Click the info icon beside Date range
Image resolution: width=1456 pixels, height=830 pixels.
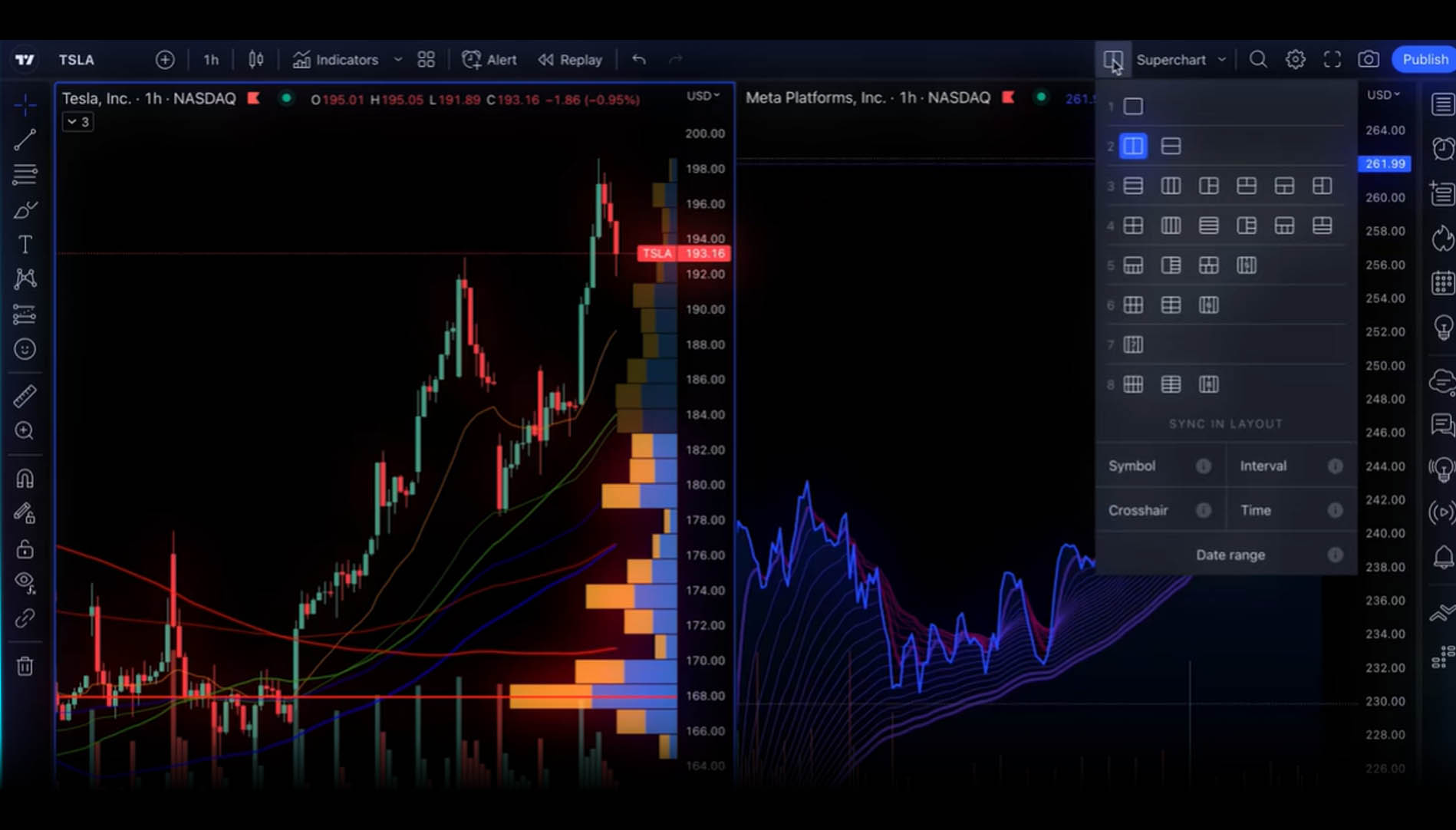point(1336,555)
